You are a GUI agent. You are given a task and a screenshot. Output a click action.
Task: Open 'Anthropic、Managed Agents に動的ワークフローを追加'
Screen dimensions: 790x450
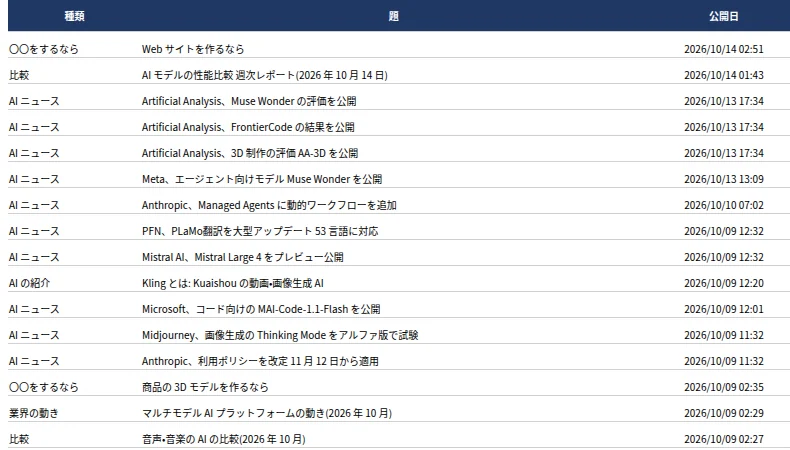[x=269, y=206]
